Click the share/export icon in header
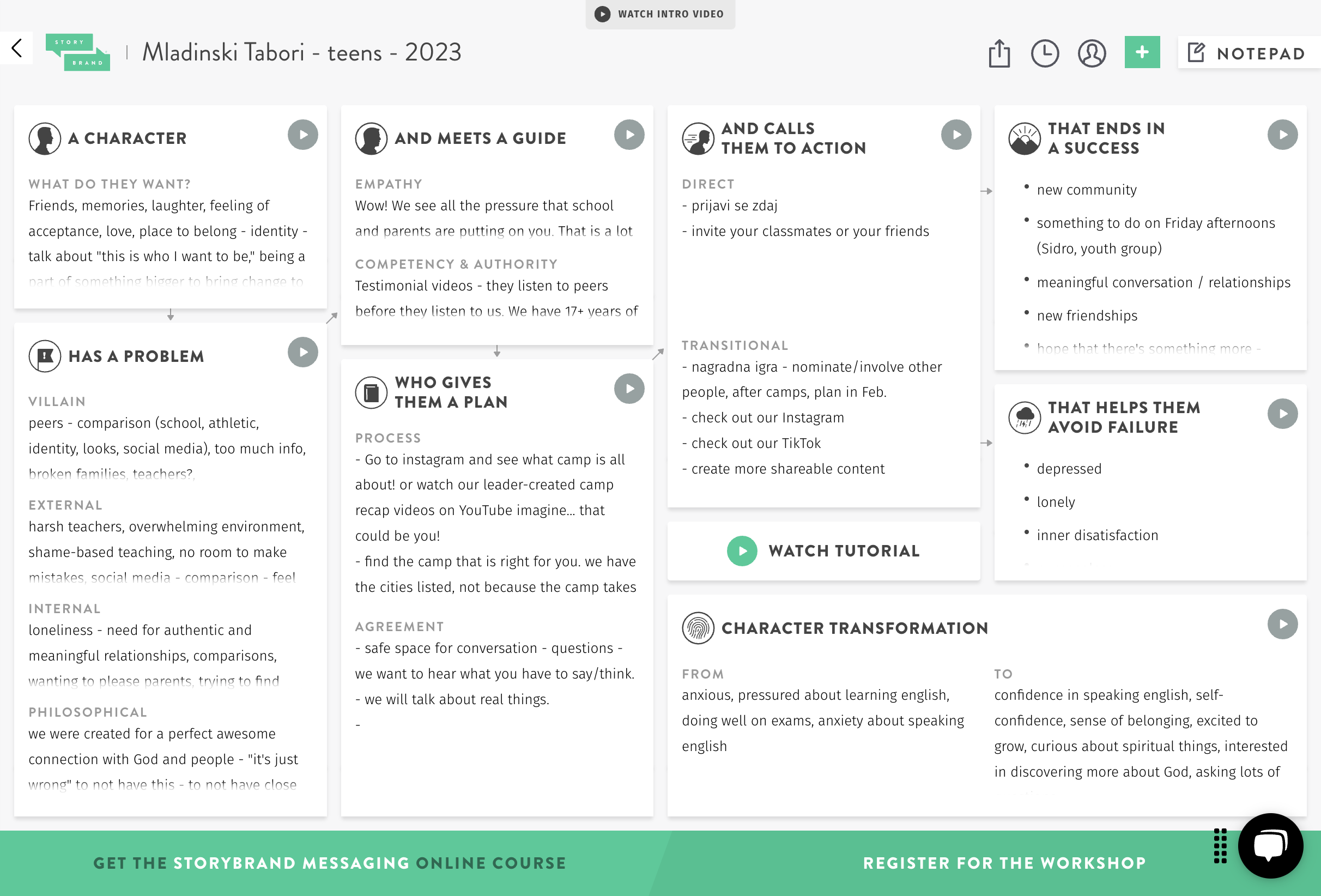The width and height of the screenshot is (1321, 896). tap(999, 53)
